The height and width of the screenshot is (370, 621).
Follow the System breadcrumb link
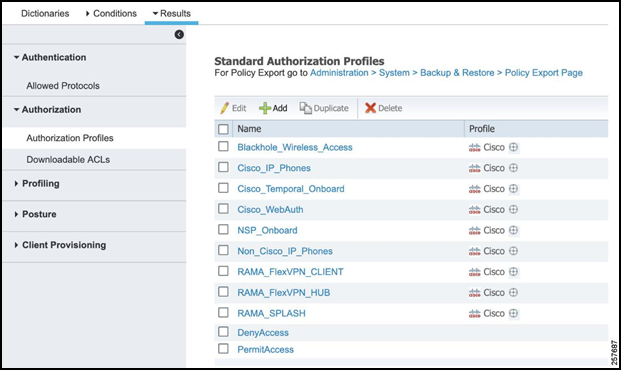[x=394, y=73]
